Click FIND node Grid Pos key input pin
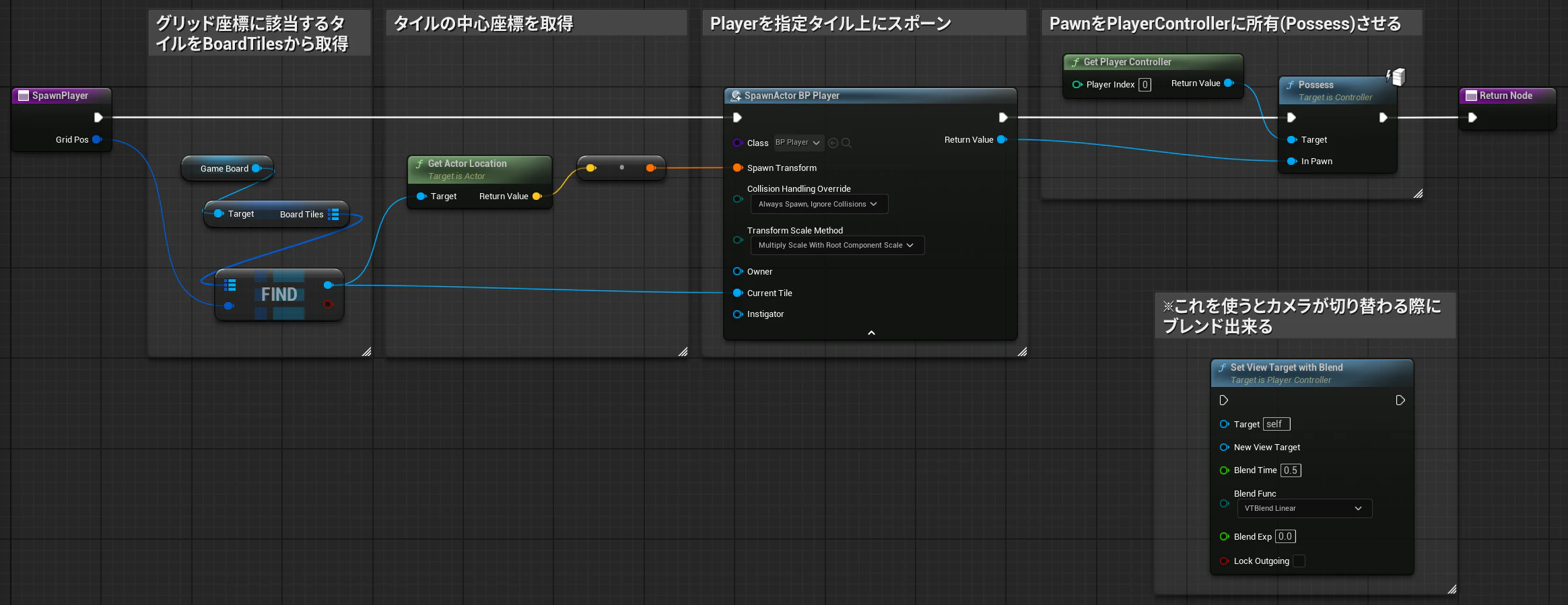This screenshot has height=605, width=1568. click(229, 306)
